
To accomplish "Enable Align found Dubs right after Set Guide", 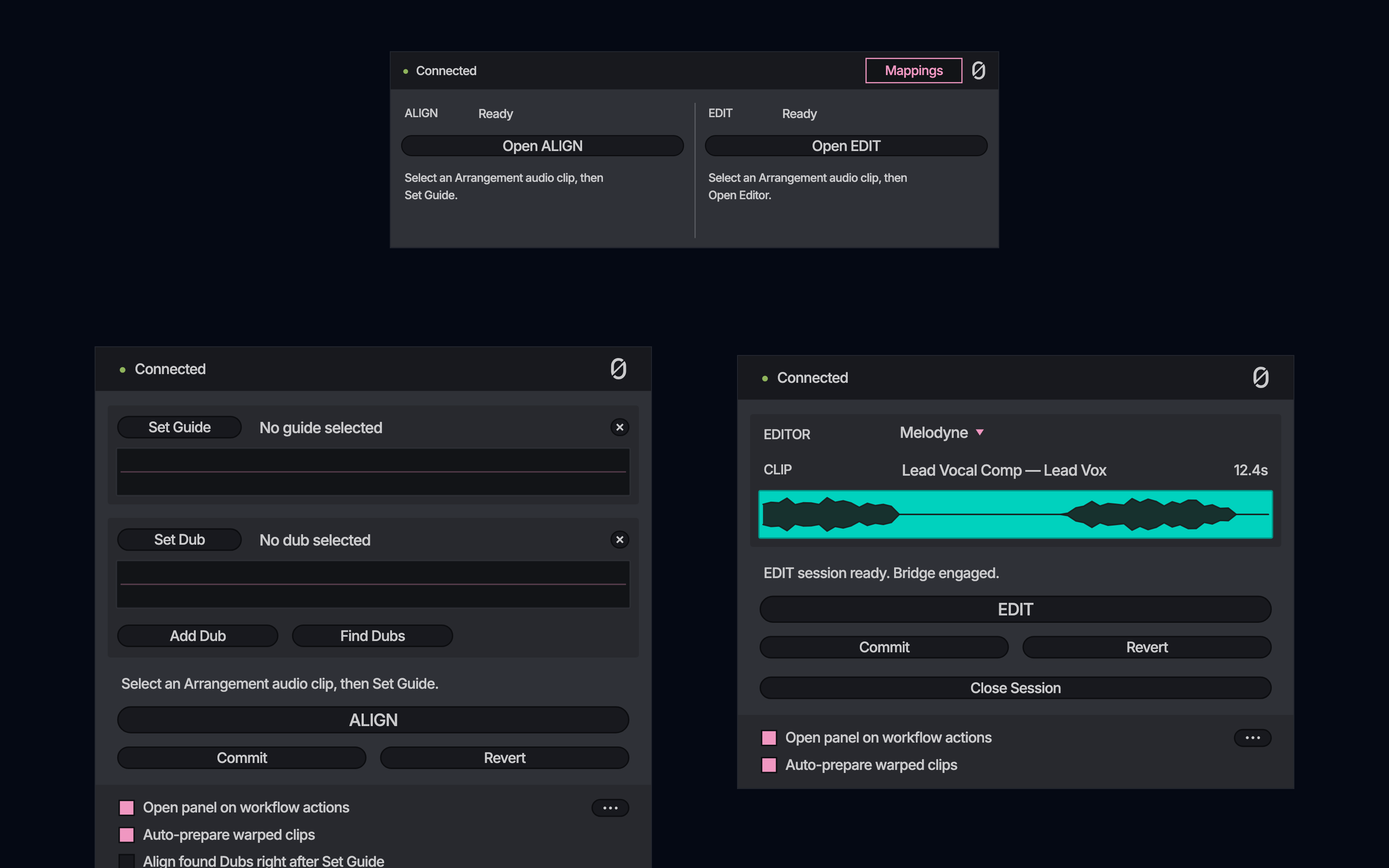I will (127, 861).
